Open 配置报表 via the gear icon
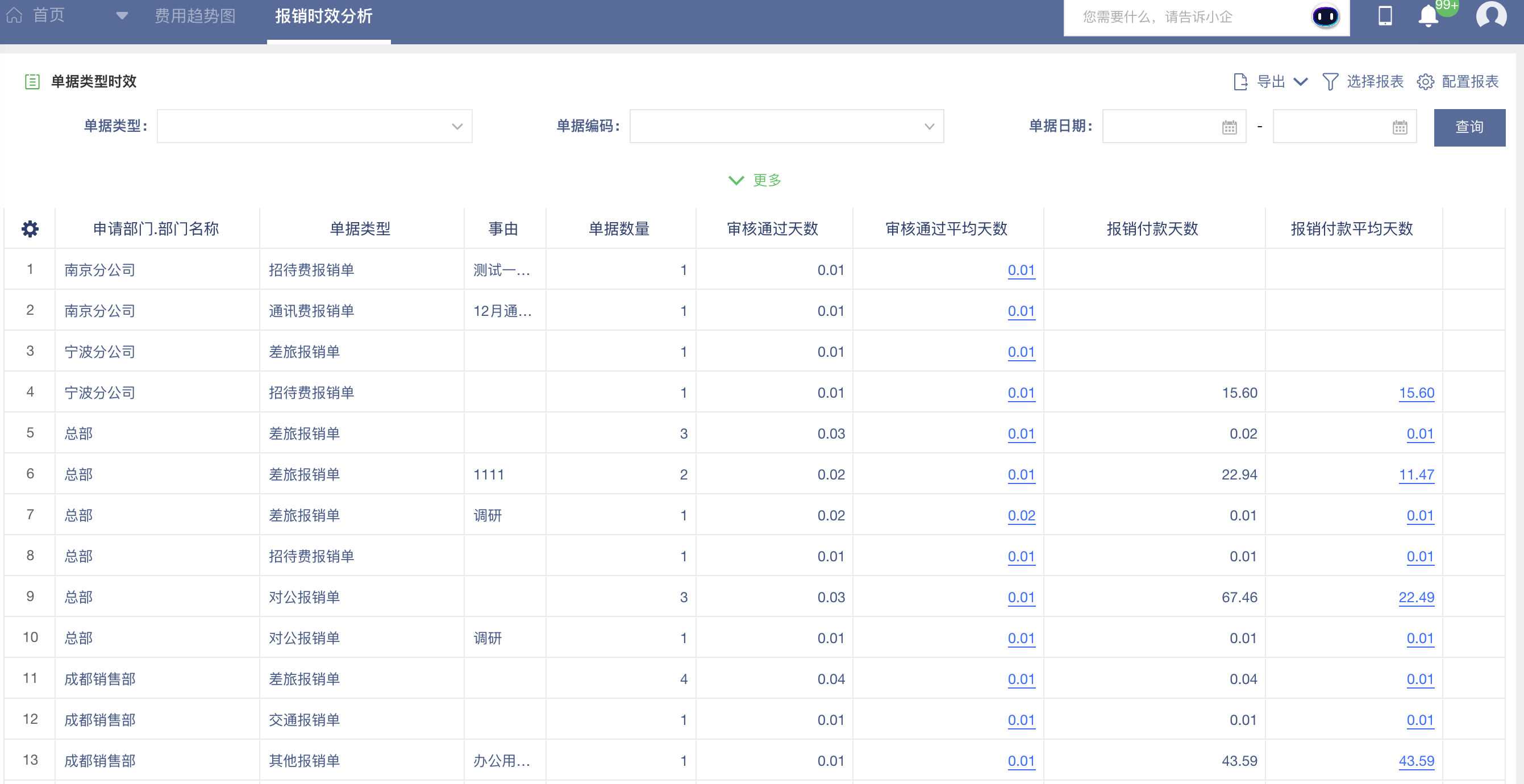1524x784 pixels. (x=1426, y=82)
